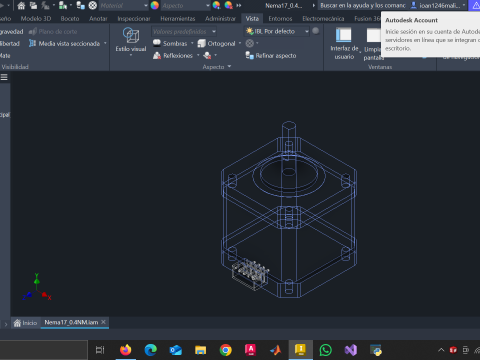This screenshot has height=360, width=480.
Task: Click the 3D axis indicator in viewport
Action: point(37,287)
